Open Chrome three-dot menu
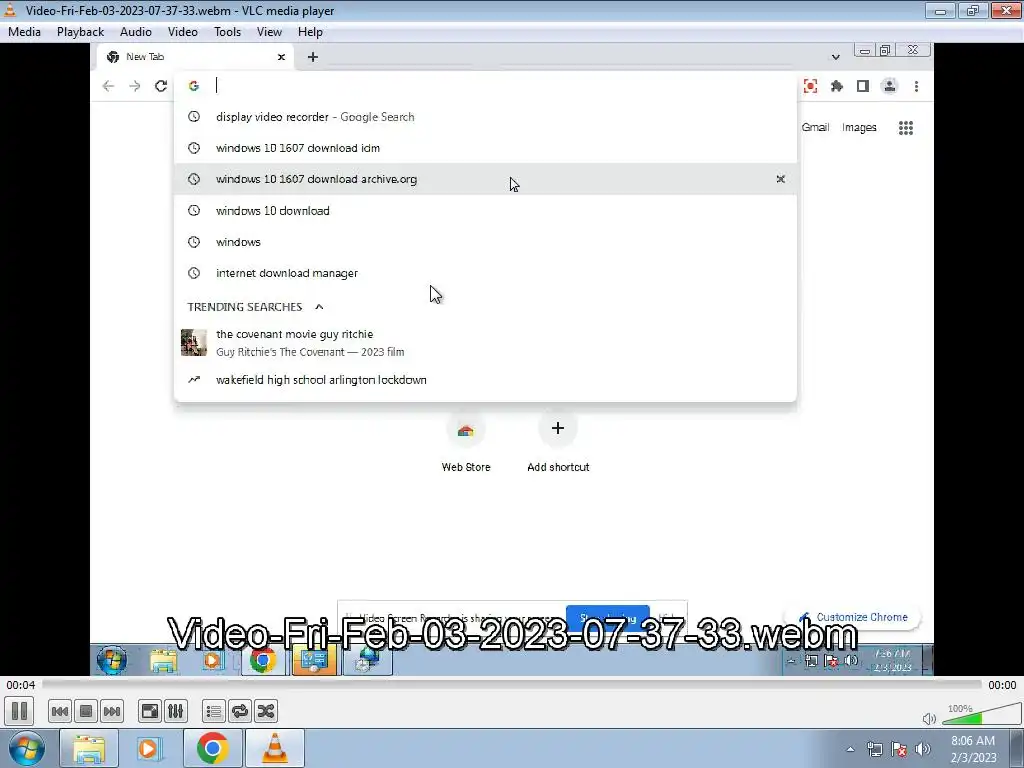Viewport: 1024px width, 768px height. pyautogui.click(x=916, y=86)
